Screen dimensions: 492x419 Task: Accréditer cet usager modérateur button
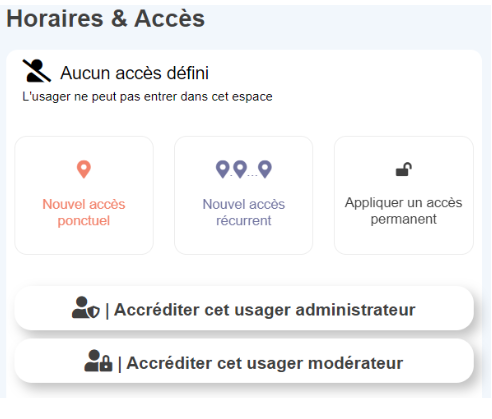tap(244, 361)
